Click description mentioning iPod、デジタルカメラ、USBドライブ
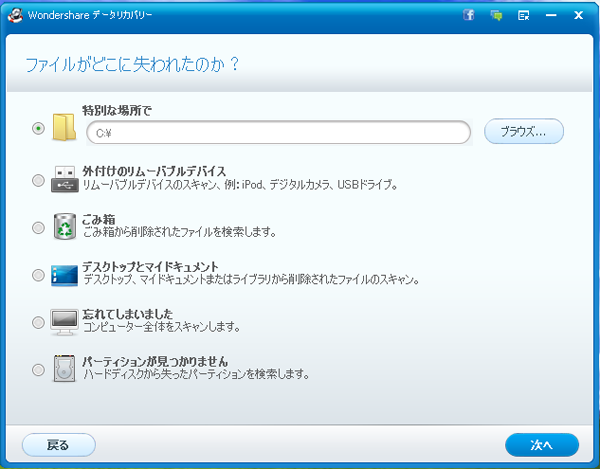This screenshot has height=469, width=600. coord(240,185)
